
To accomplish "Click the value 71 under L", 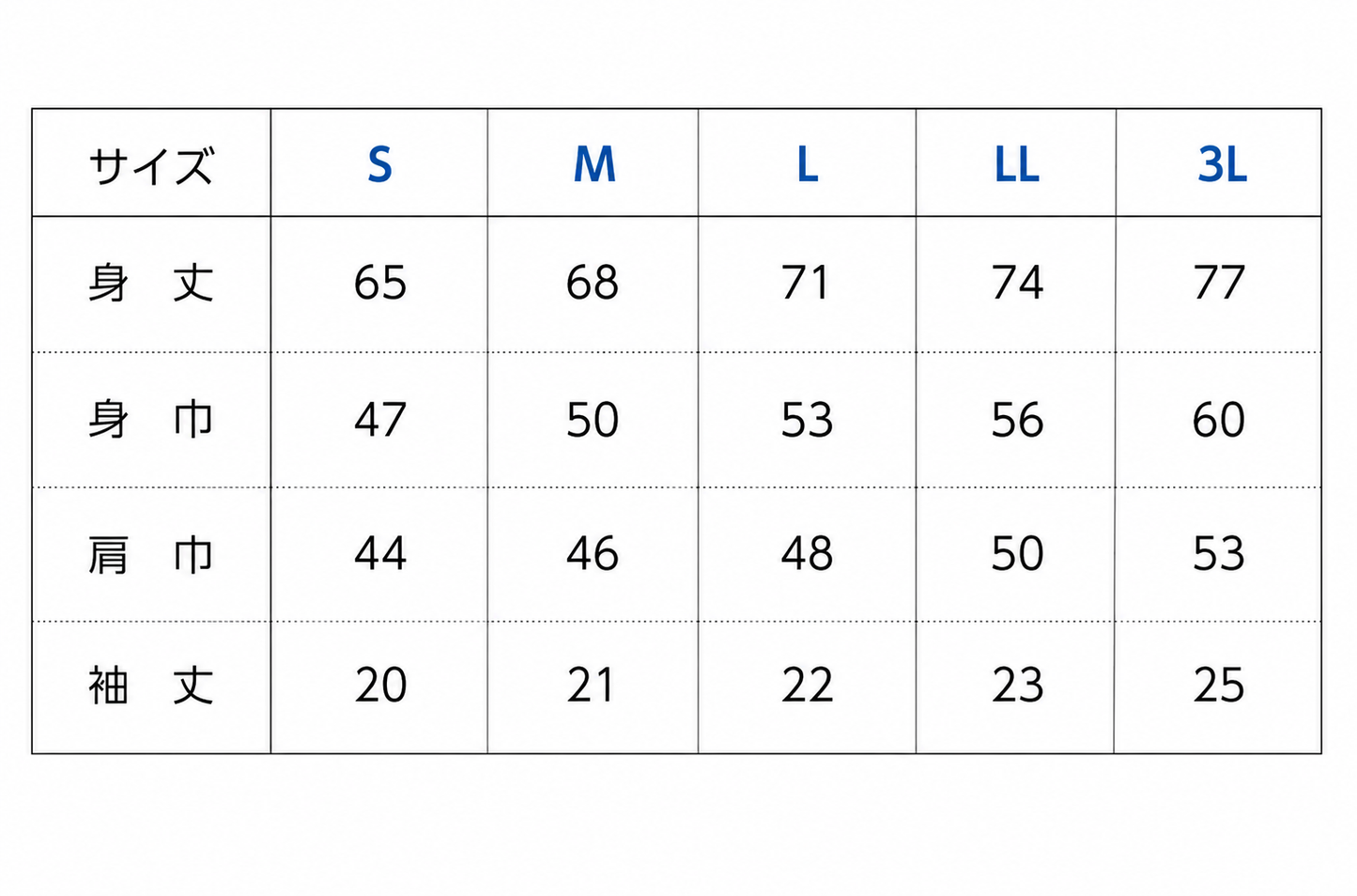I will click(806, 283).
